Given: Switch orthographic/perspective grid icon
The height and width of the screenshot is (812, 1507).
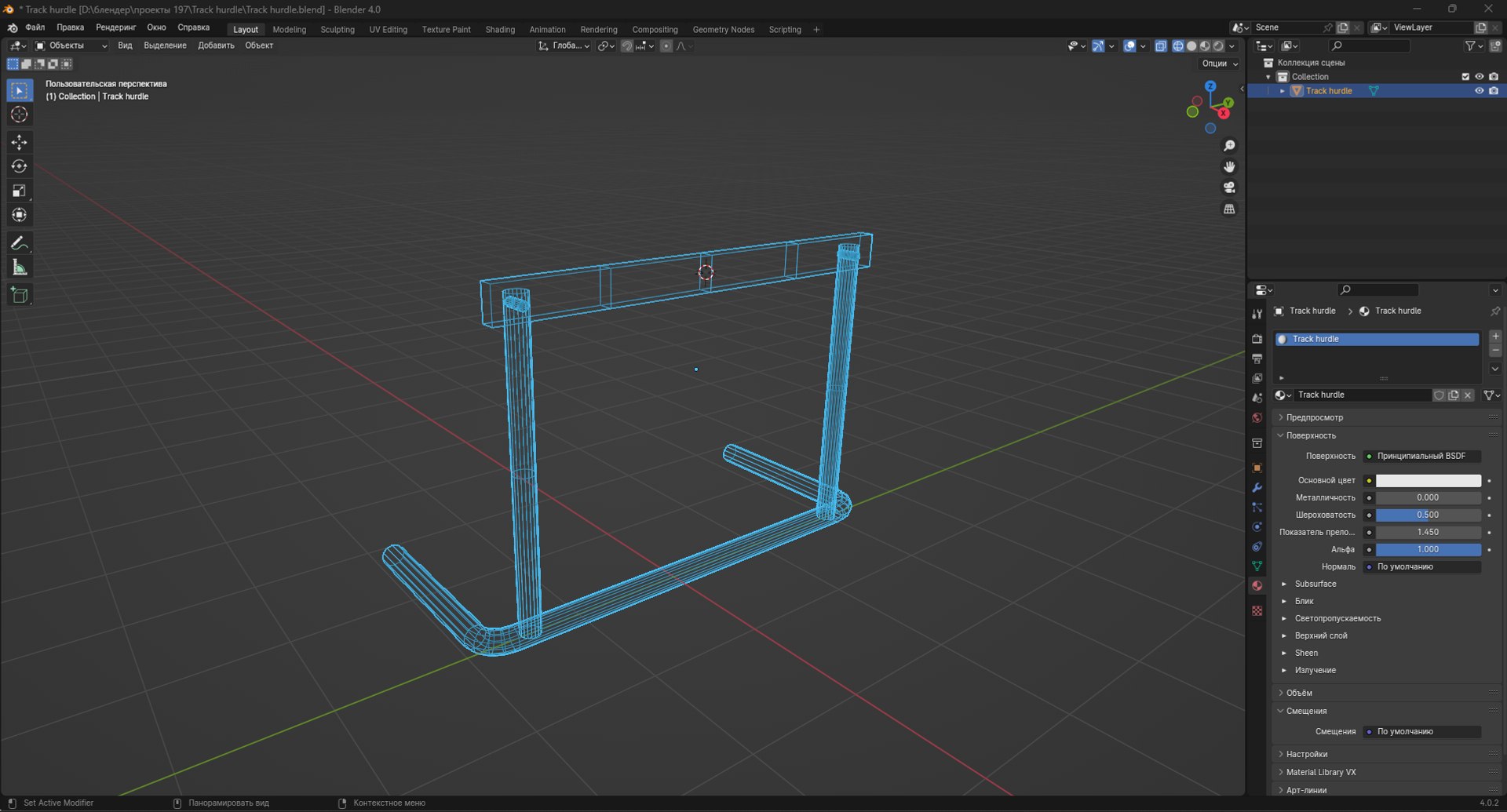Looking at the screenshot, I should [x=1229, y=209].
